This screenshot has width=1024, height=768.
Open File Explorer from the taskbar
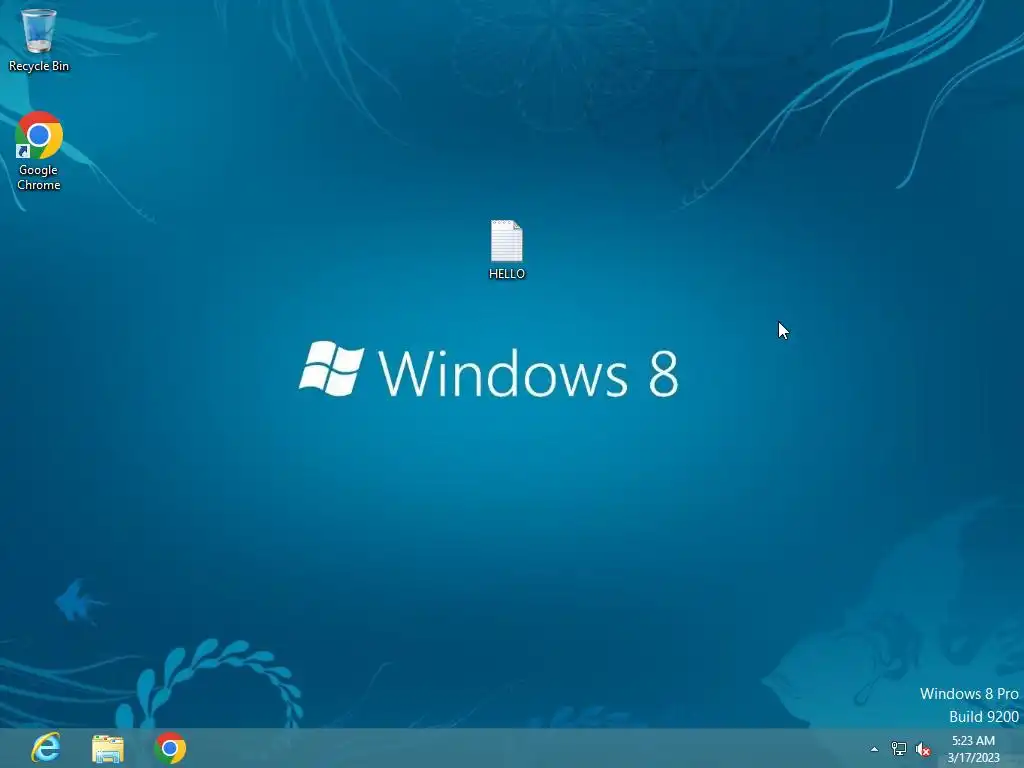[108, 748]
